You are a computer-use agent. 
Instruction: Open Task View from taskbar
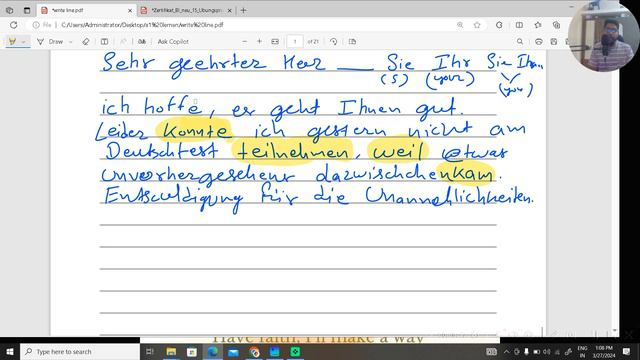click(150, 351)
